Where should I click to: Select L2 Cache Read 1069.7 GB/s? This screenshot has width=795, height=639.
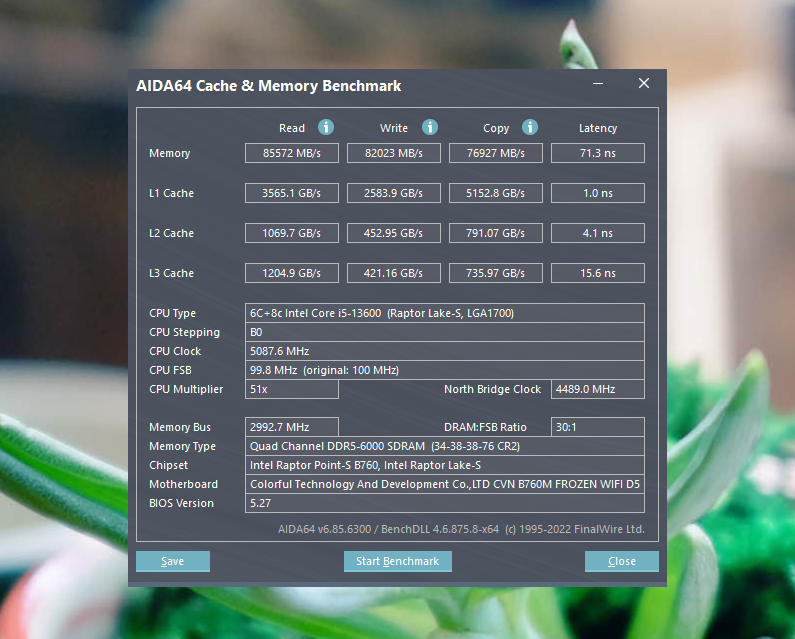click(292, 233)
